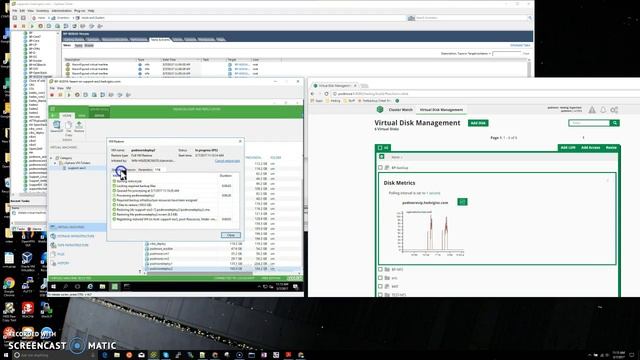Open Internet Explorer in guest VM taskbar
Viewport: 640px width, 360px height.
pyautogui.click(x=90, y=287)
